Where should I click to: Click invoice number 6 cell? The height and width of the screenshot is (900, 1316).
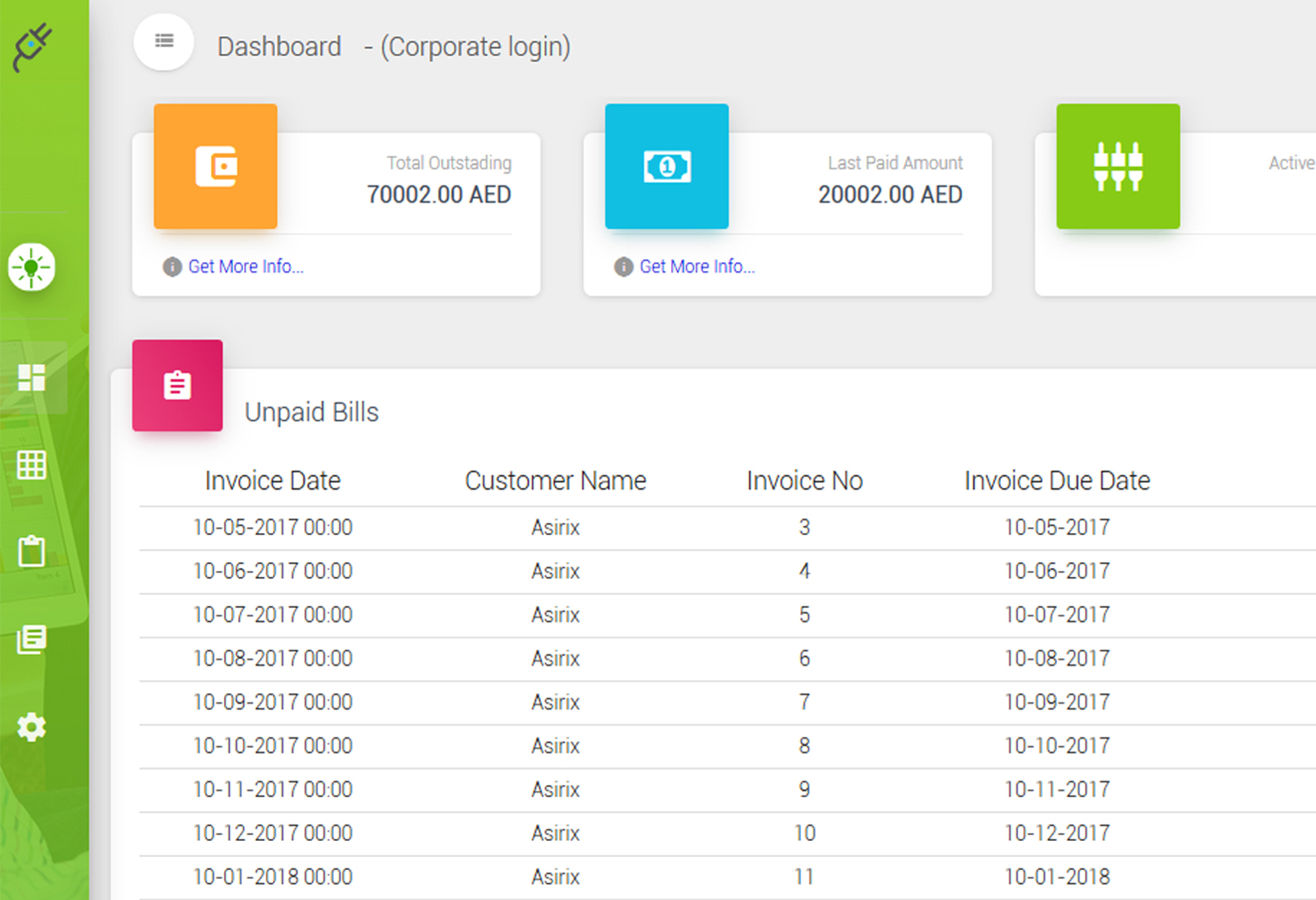click(x=805, y=658)
